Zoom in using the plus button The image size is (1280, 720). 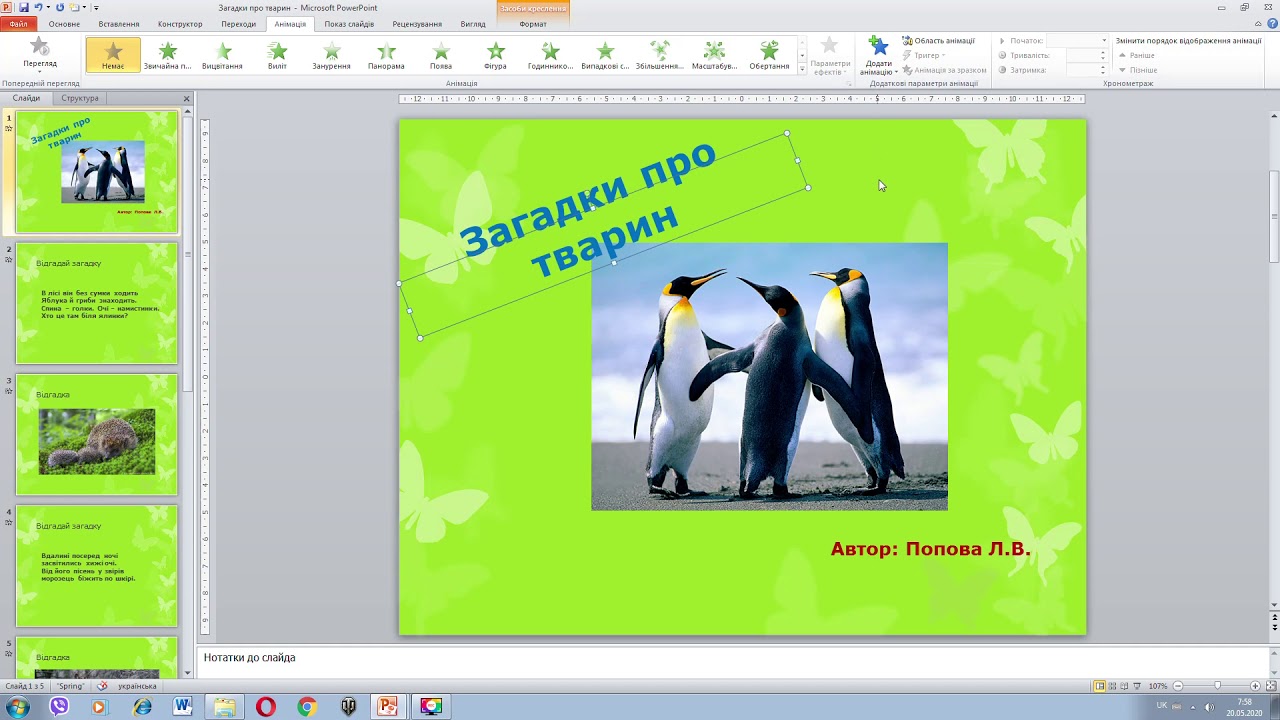(x=1256, y=686)
